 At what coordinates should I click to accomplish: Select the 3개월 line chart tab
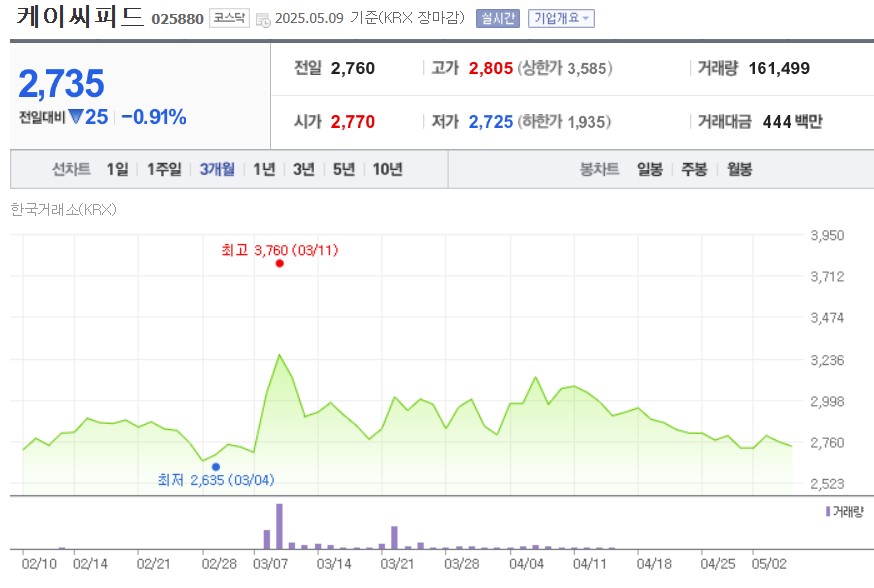[217, 169]
